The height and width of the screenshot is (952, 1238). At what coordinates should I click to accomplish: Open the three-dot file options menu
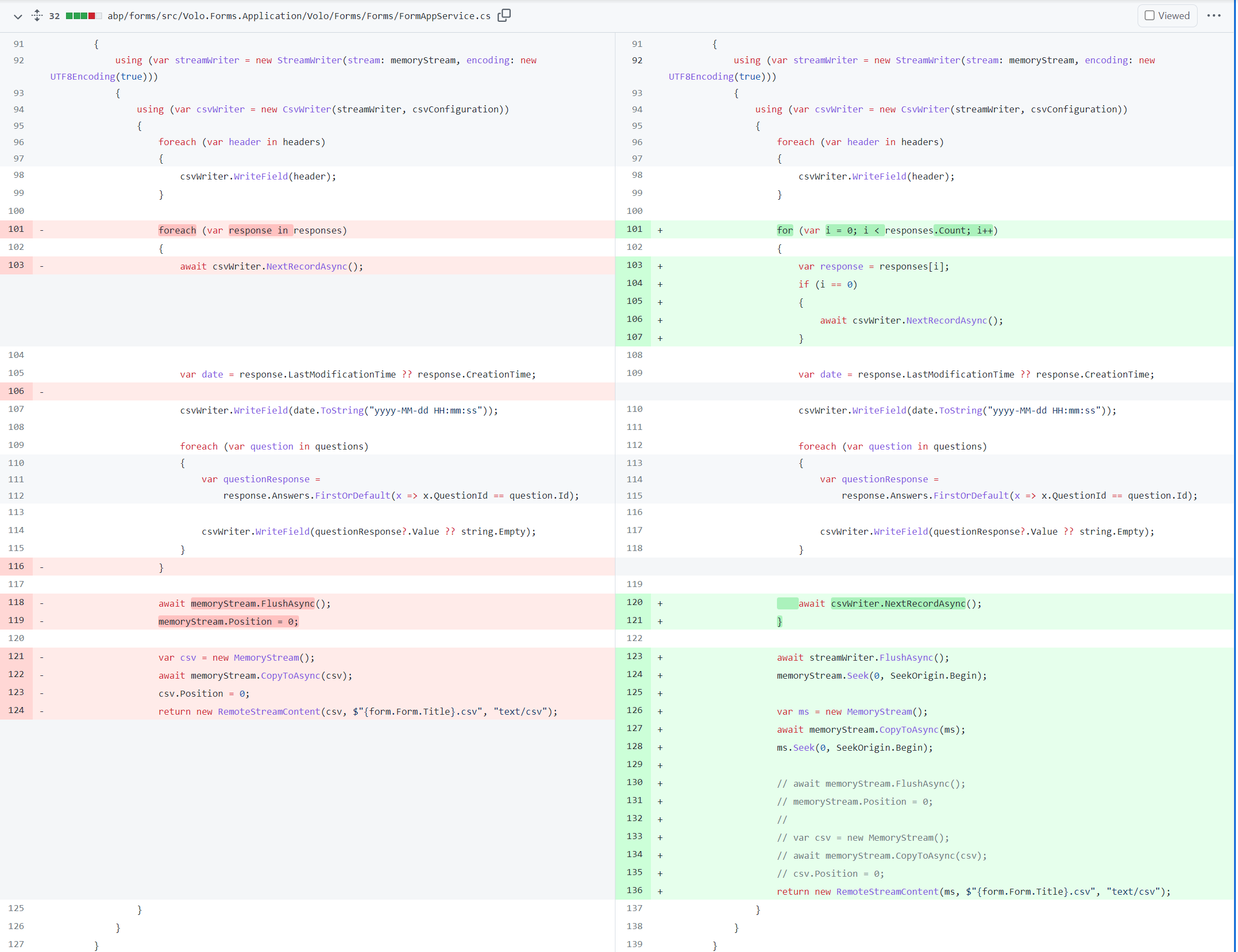(1213, 16)
